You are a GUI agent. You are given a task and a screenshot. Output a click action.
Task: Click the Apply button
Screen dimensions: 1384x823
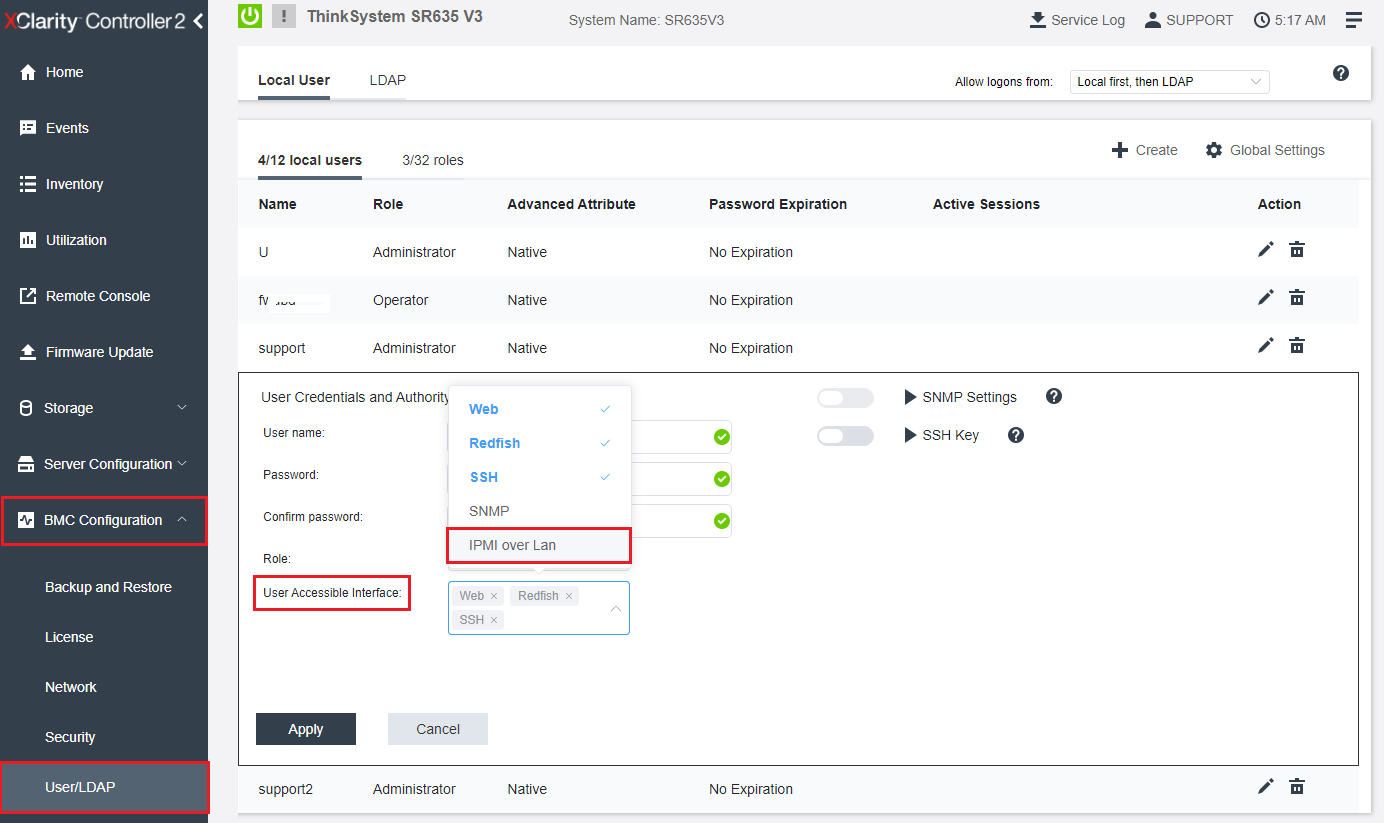pos(305,729)
